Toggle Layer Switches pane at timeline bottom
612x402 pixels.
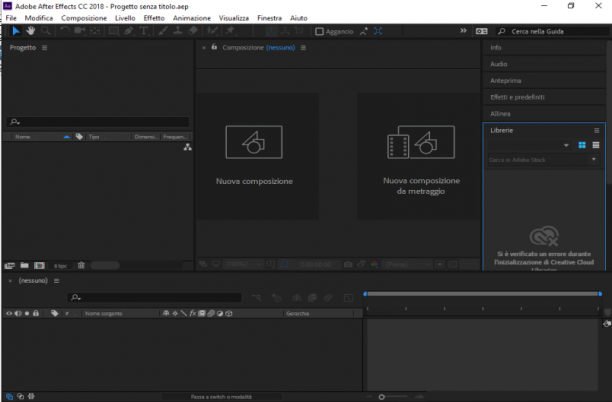(9, 397)
